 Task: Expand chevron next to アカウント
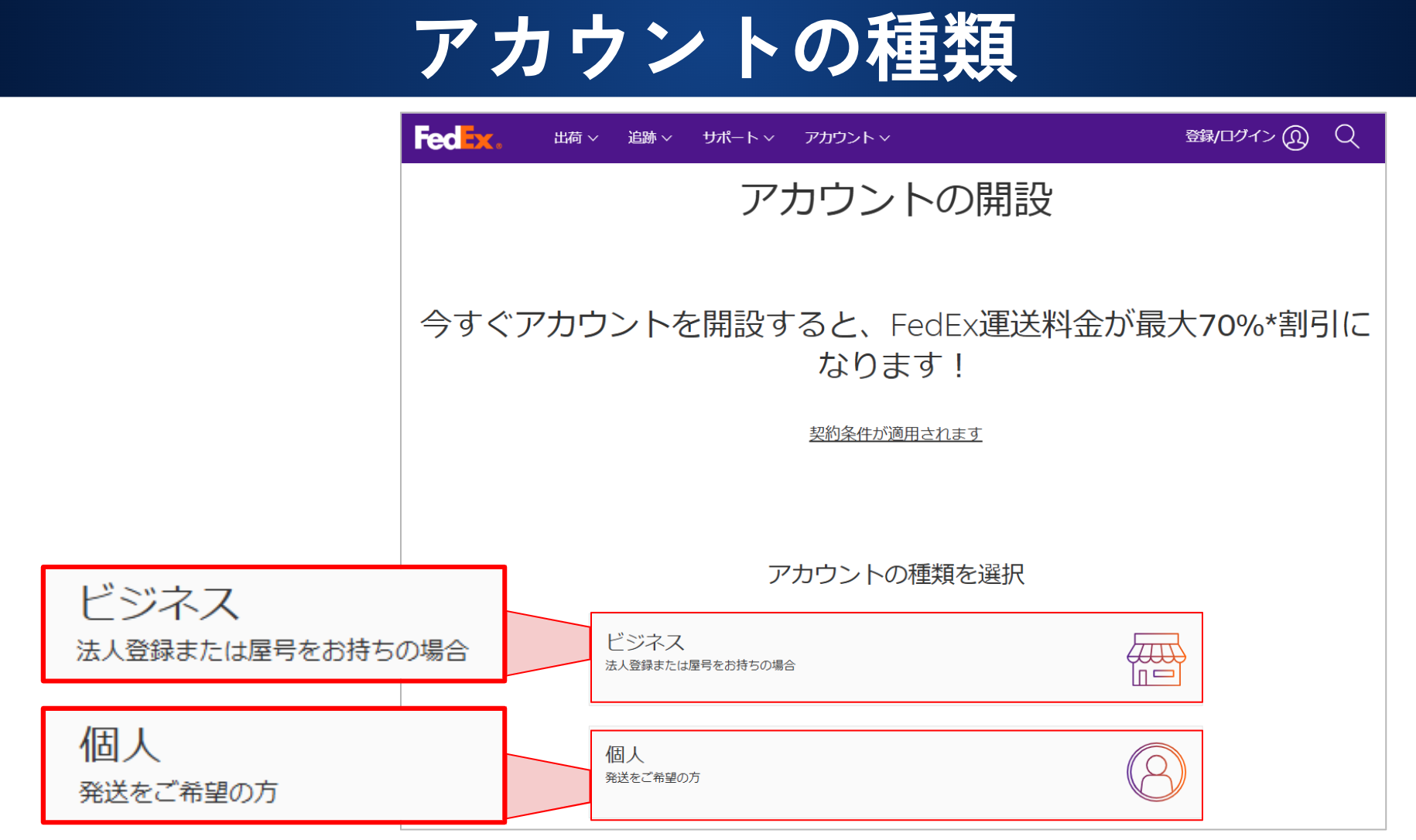pyautogui.click(x=885, y=138)
